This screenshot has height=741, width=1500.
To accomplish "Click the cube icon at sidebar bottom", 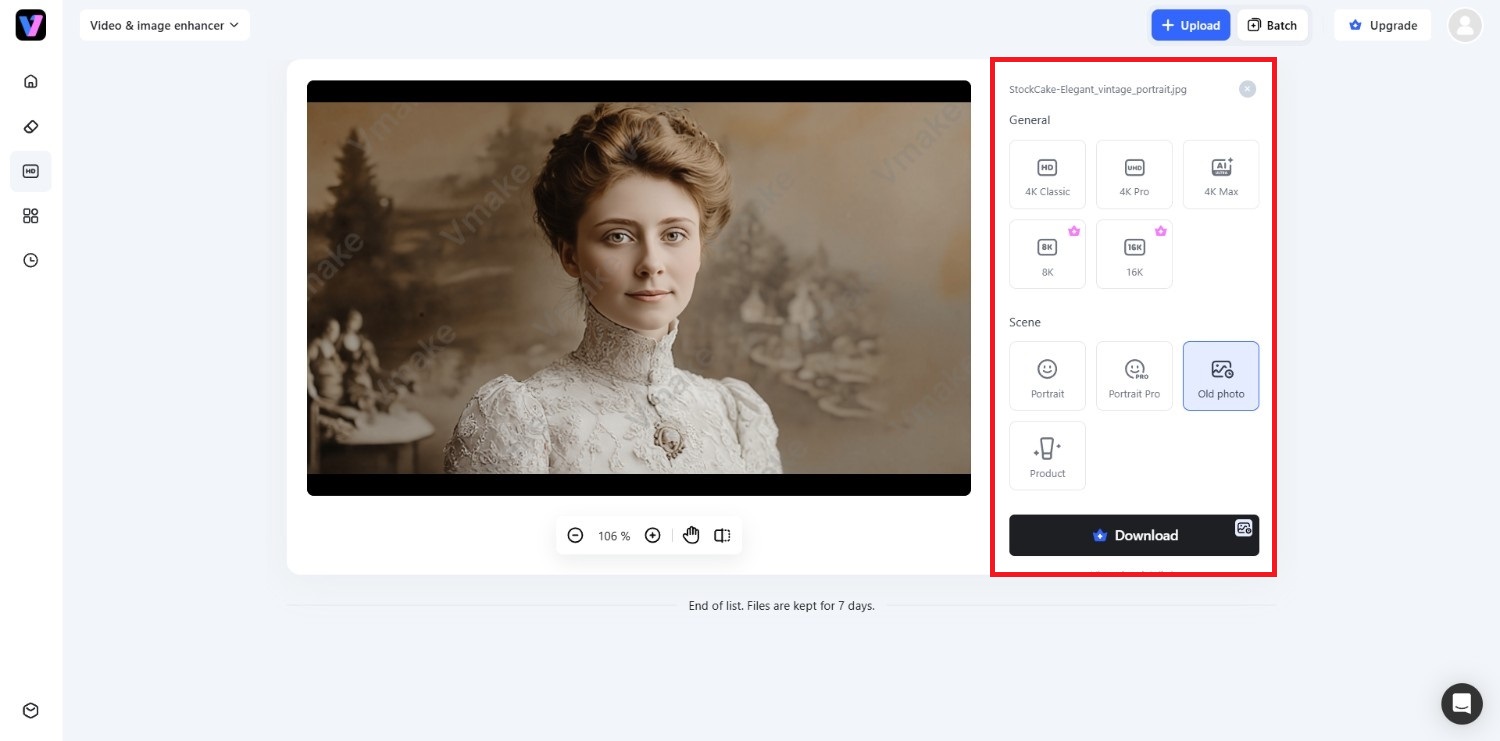I will pos(31,710).
